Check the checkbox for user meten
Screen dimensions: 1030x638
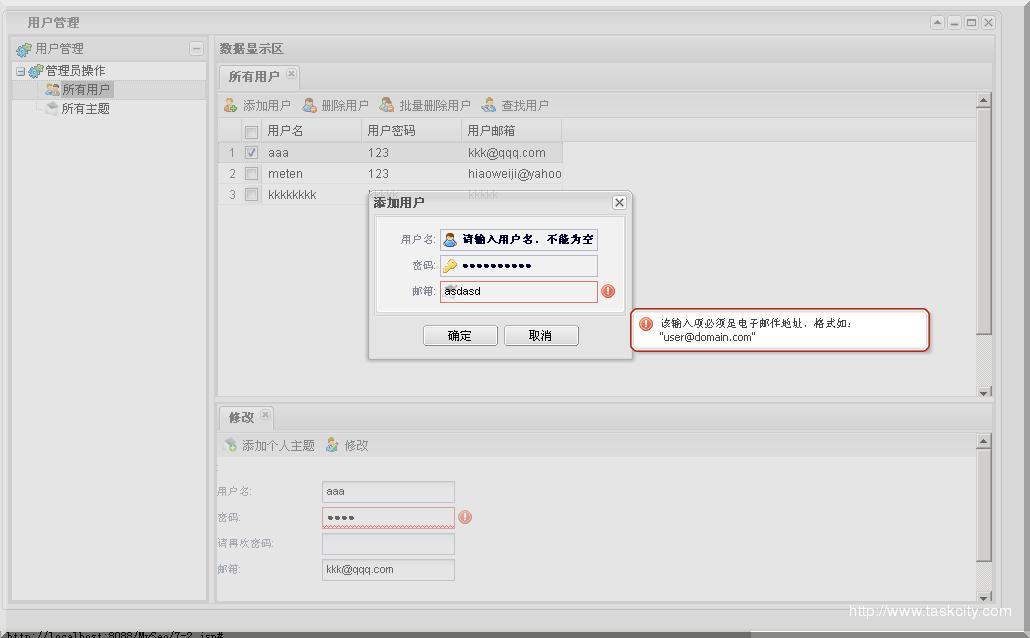[x=251, y=174]
